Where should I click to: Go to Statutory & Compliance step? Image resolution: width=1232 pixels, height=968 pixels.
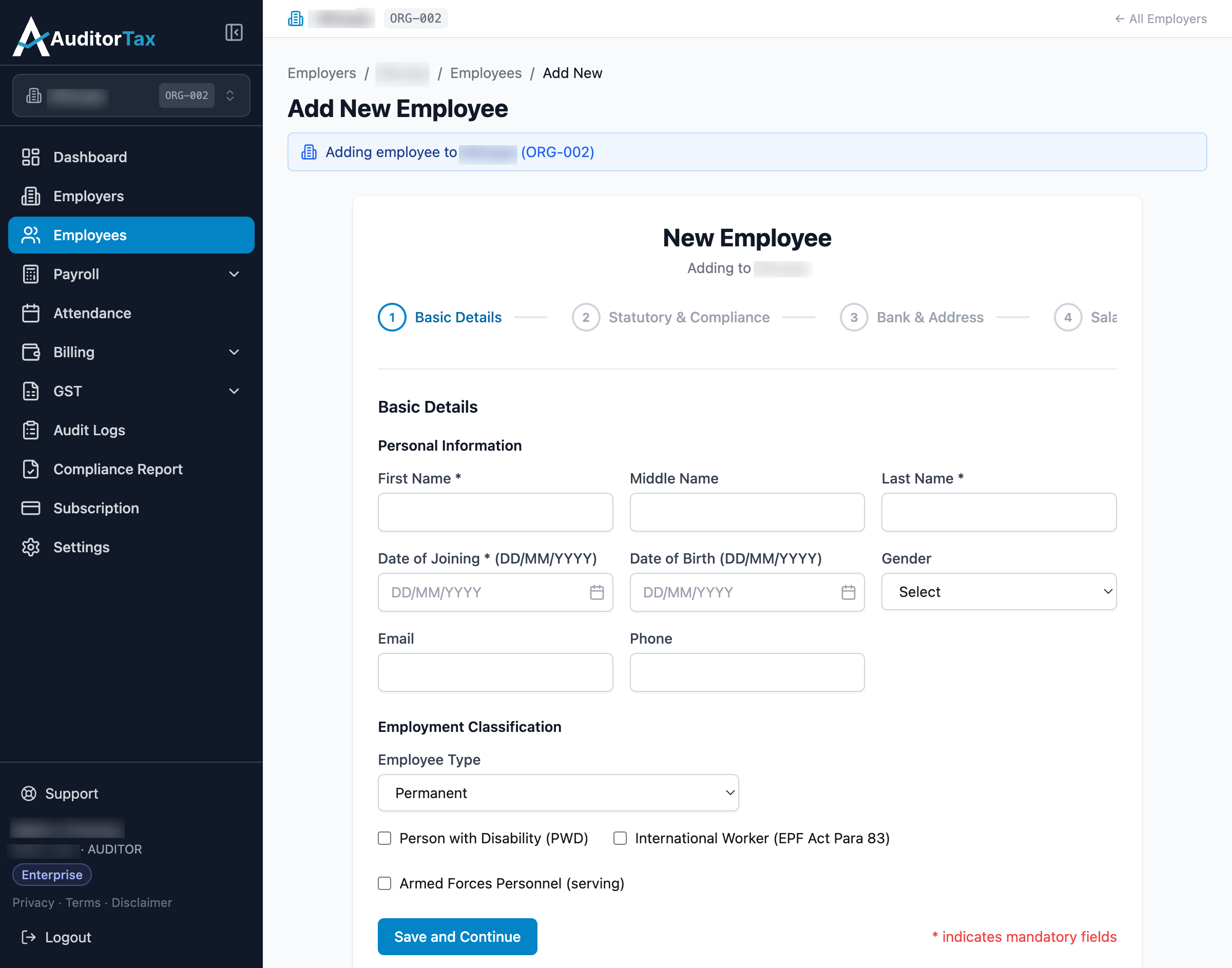[671, 317]
